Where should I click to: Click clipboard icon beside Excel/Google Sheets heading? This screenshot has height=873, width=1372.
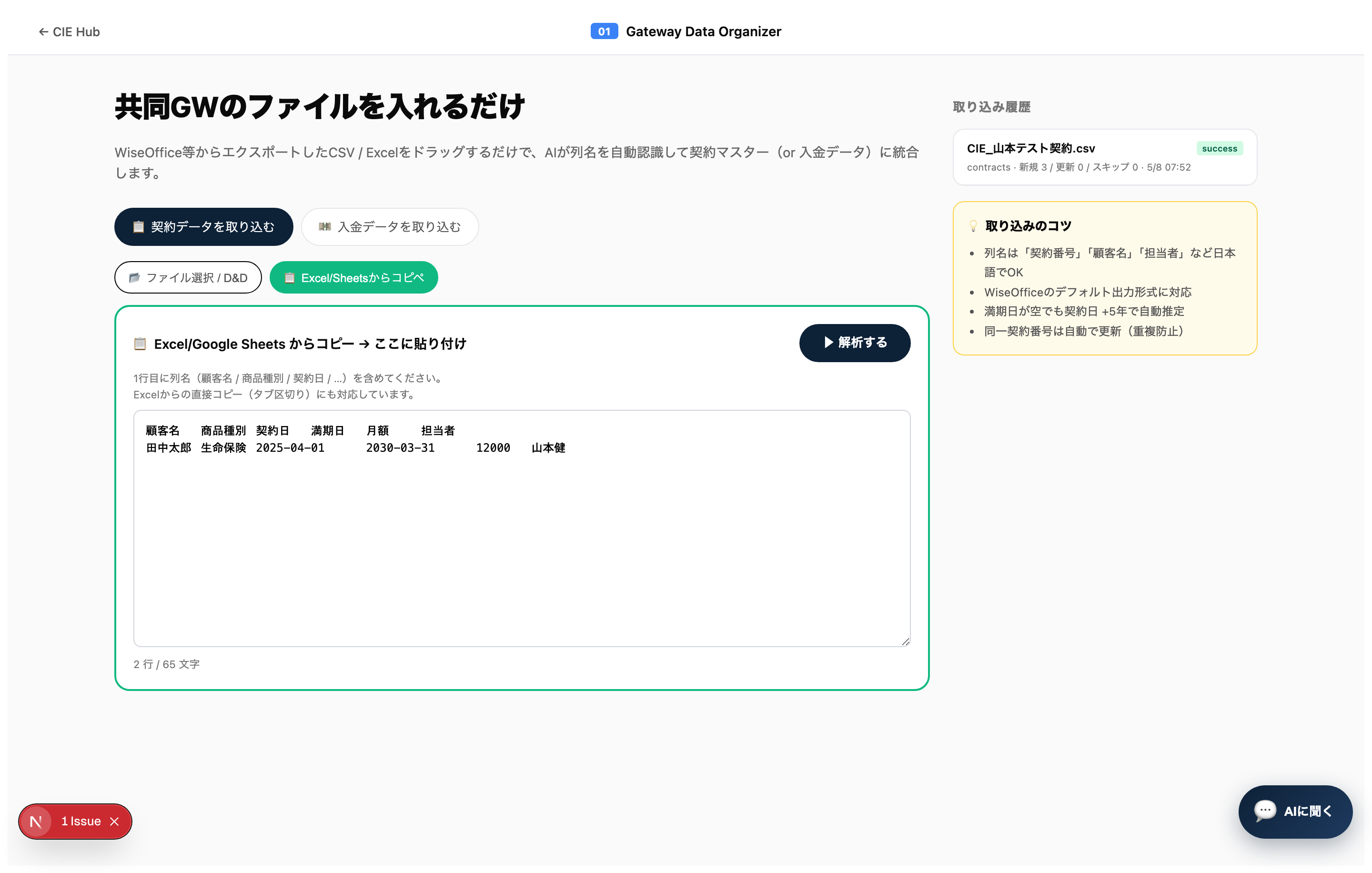[140, 344]
